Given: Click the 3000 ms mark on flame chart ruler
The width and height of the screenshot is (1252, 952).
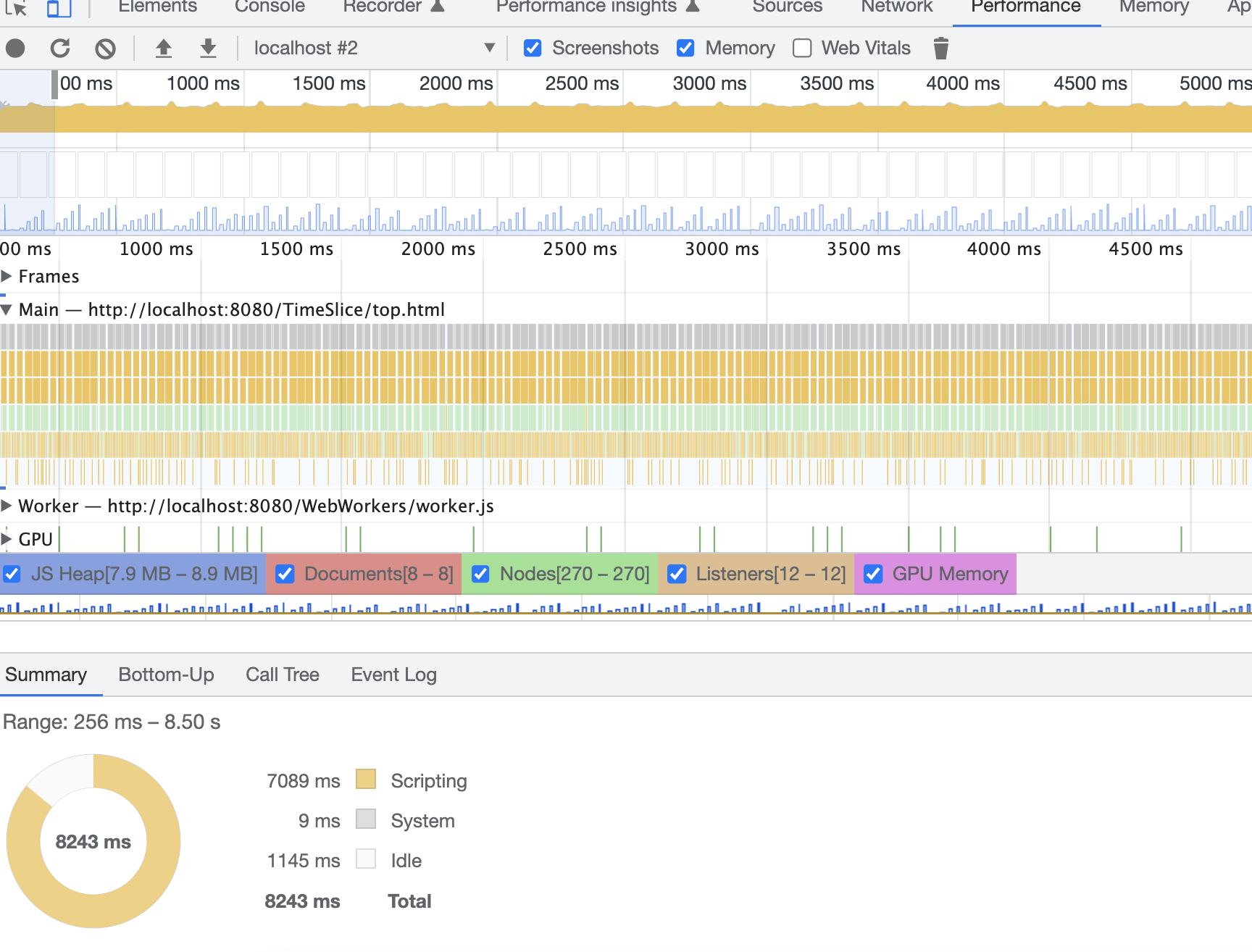Looking at the screenshot, I should click(x=722, y=249).
